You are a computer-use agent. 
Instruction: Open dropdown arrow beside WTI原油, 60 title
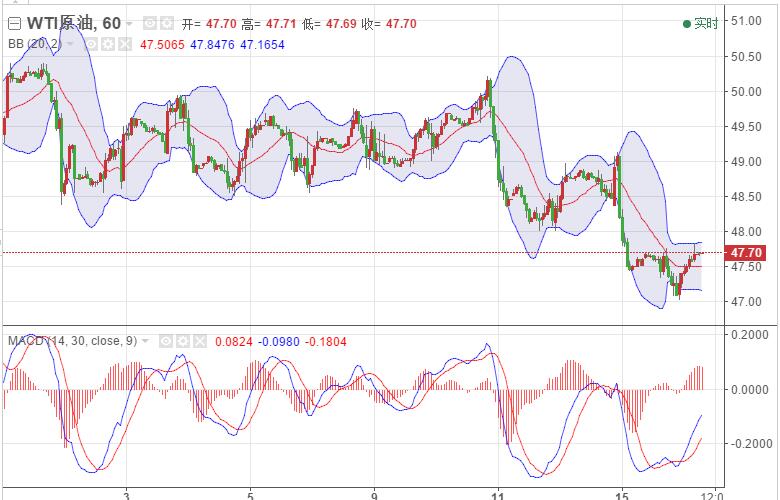tap(129, 24)
